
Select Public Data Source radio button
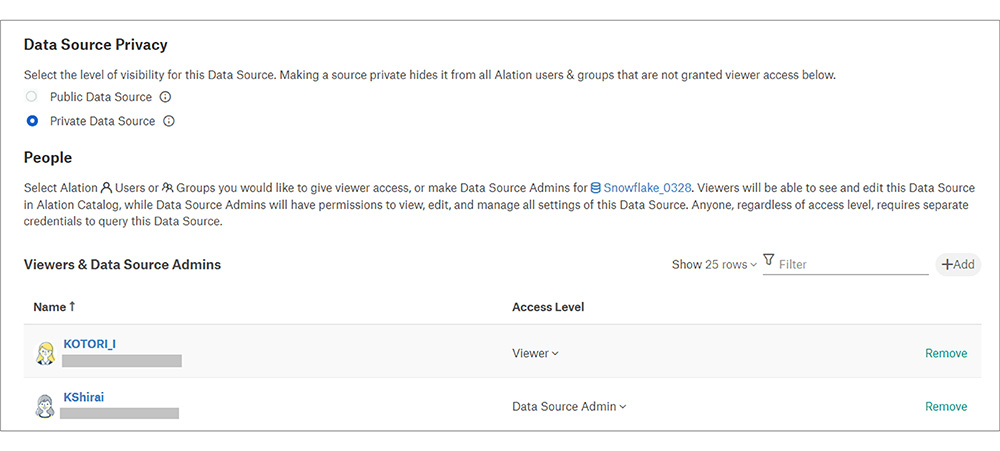pyautogui.click(x=33, y=97)
